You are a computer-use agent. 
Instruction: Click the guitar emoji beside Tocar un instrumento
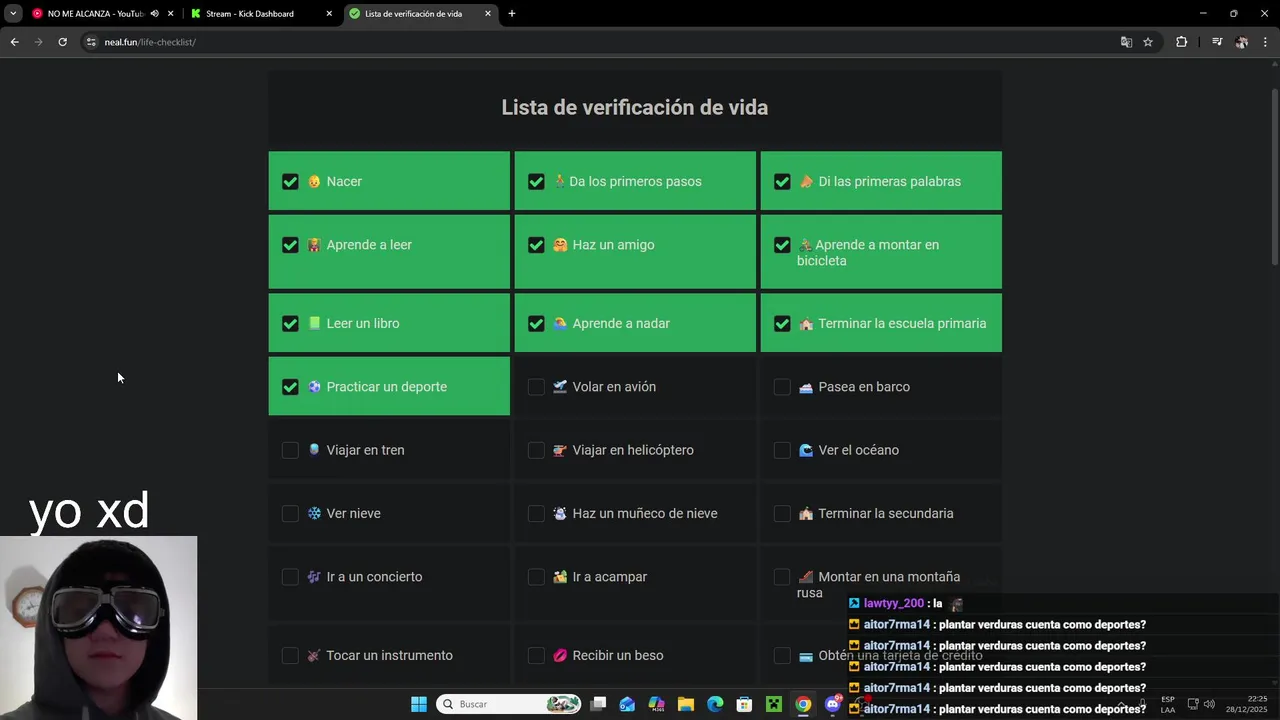[314, 655]
